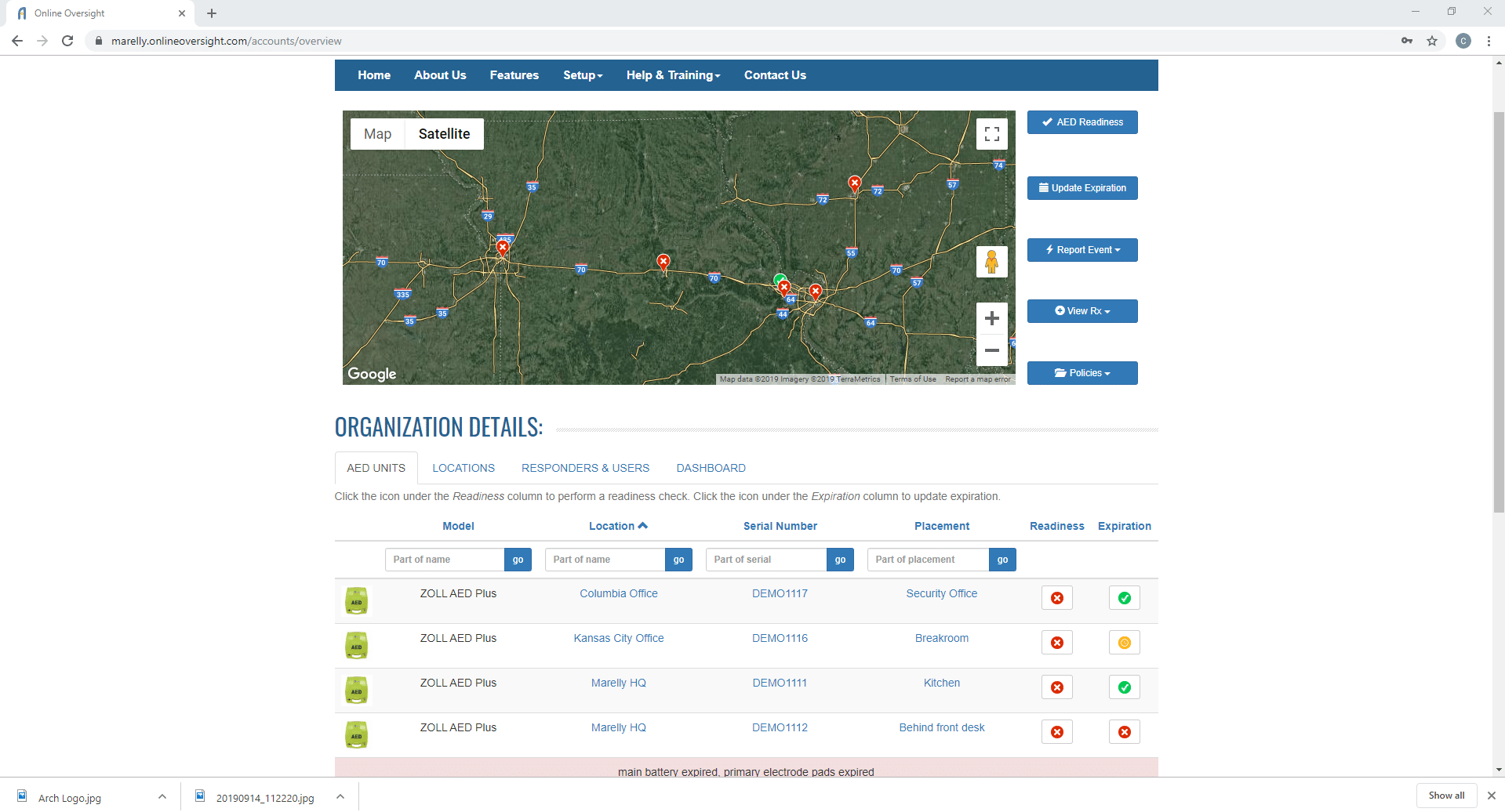Click the red marker near highway 72

(855, 184)
